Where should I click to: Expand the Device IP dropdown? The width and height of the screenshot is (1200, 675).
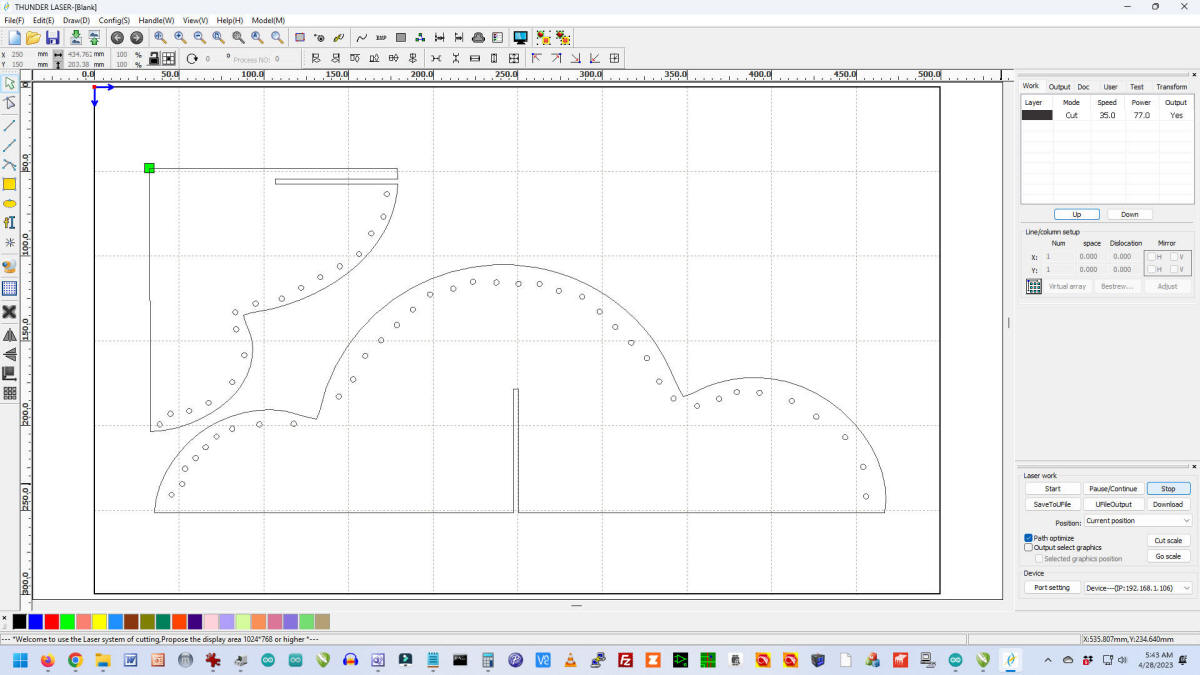1138,588
